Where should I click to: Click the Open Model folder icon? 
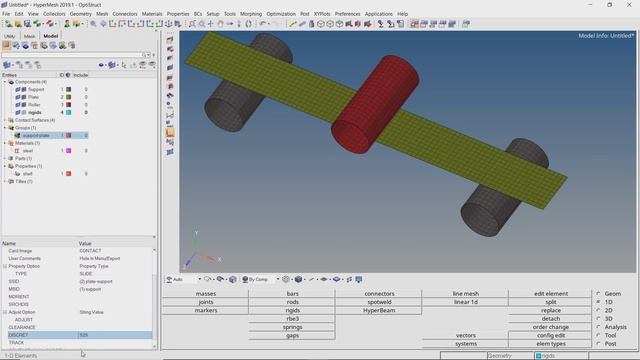18,24
